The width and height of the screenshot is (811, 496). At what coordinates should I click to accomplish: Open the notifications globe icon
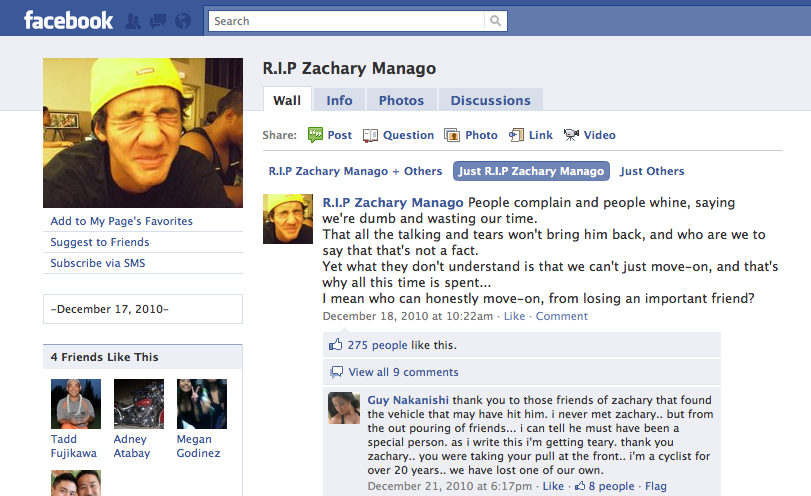(x=183, y=21)
